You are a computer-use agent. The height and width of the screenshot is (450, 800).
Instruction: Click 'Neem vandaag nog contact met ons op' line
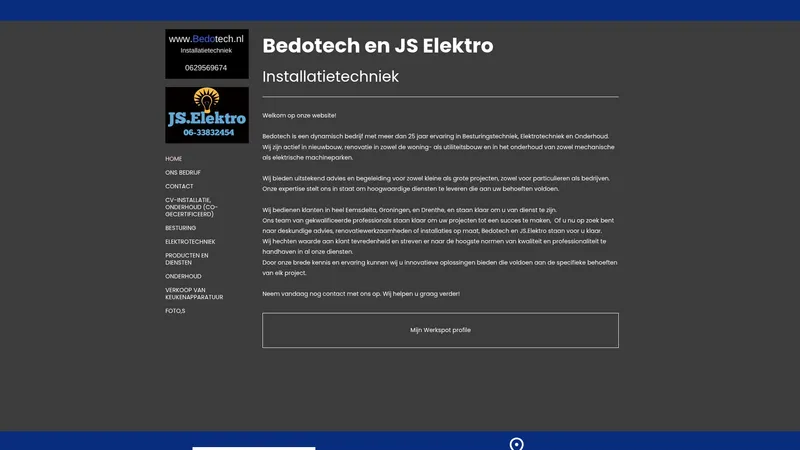pyautogui.click(x=361, y=294)
